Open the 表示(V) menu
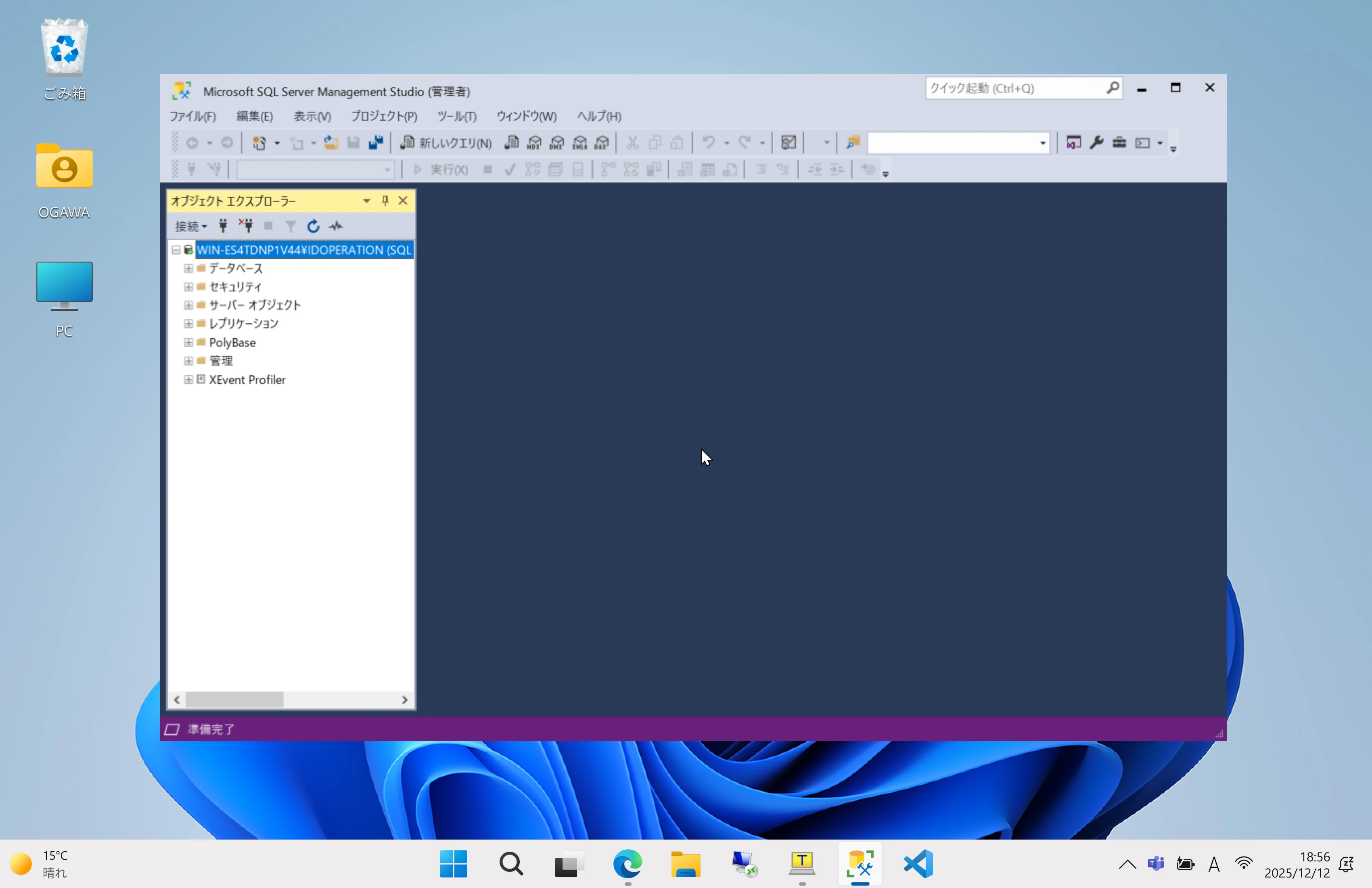The image size is (1372, 888). click(x=312, y=116)
